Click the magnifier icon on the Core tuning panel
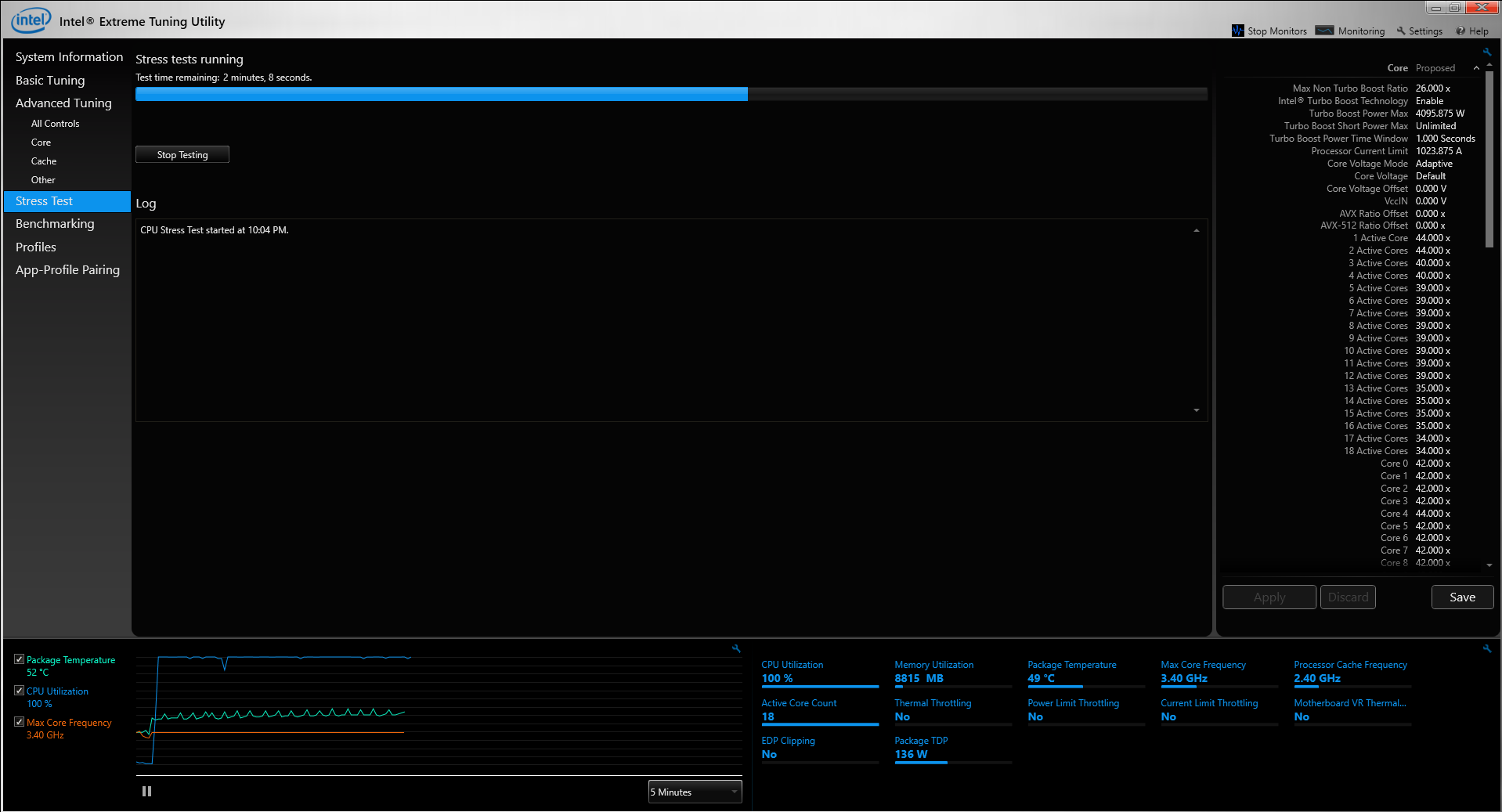The image size is (1502, 812). click(1486, 52)
